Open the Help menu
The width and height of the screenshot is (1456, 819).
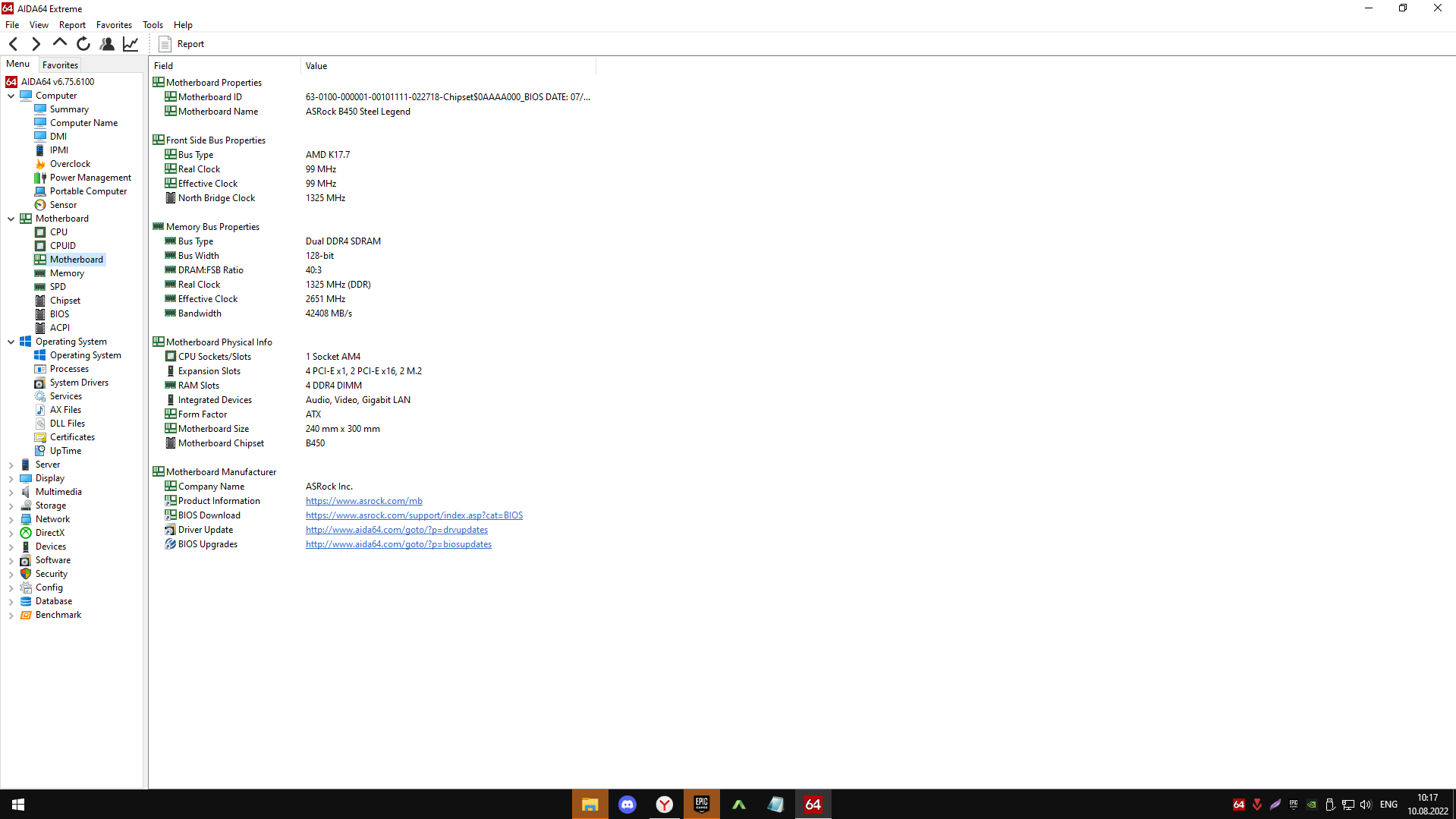[183, 25]
